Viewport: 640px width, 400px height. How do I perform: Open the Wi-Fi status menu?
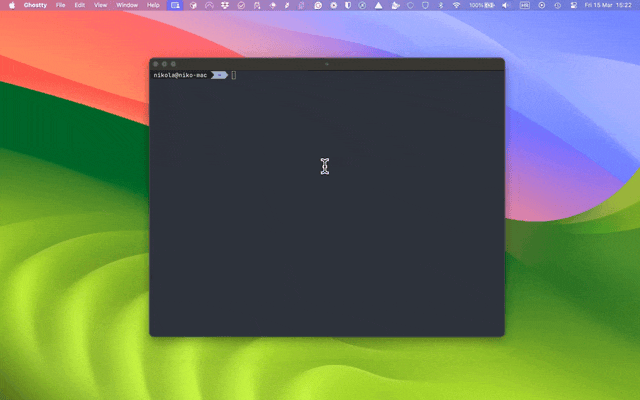pos(456,5)
